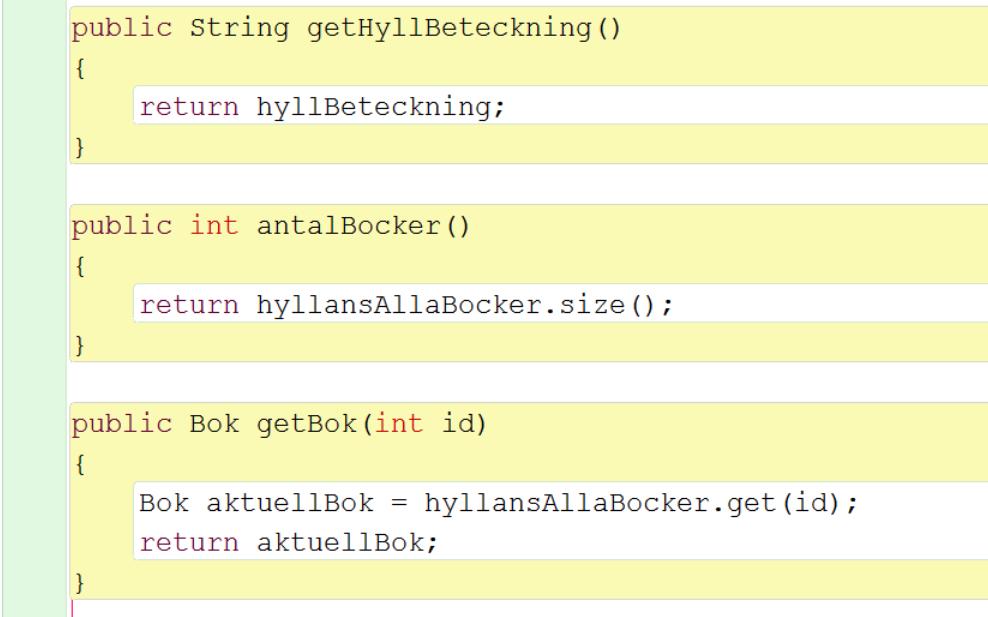Click 'String' return type keyword

tap(238, 28)
